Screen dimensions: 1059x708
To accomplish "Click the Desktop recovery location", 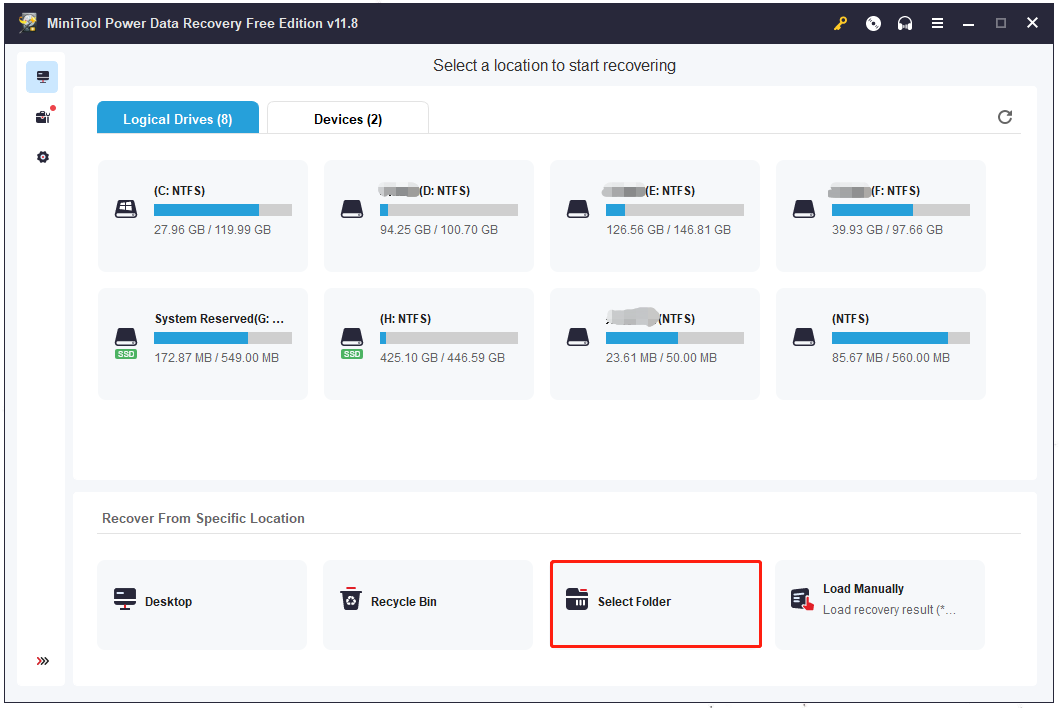I will click(202, 603).
